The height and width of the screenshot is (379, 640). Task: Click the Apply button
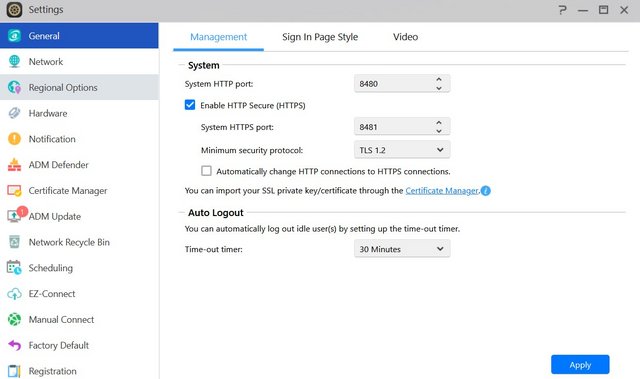click(x=580, y=365)
